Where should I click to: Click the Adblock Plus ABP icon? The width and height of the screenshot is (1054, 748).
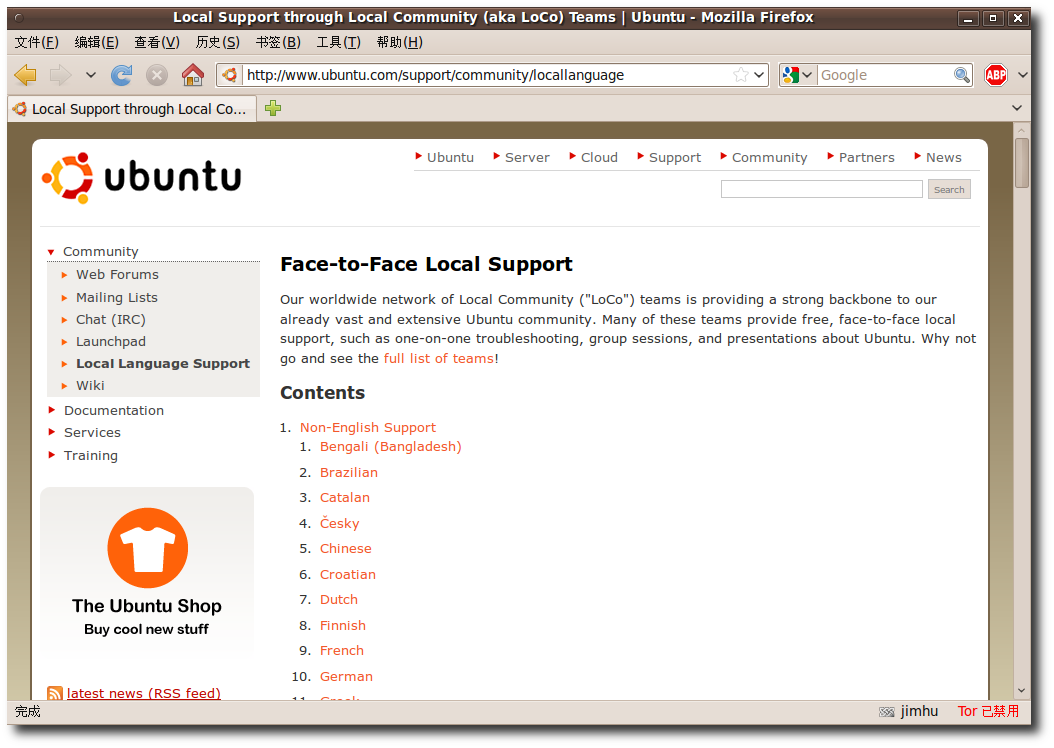pos(996,75)
